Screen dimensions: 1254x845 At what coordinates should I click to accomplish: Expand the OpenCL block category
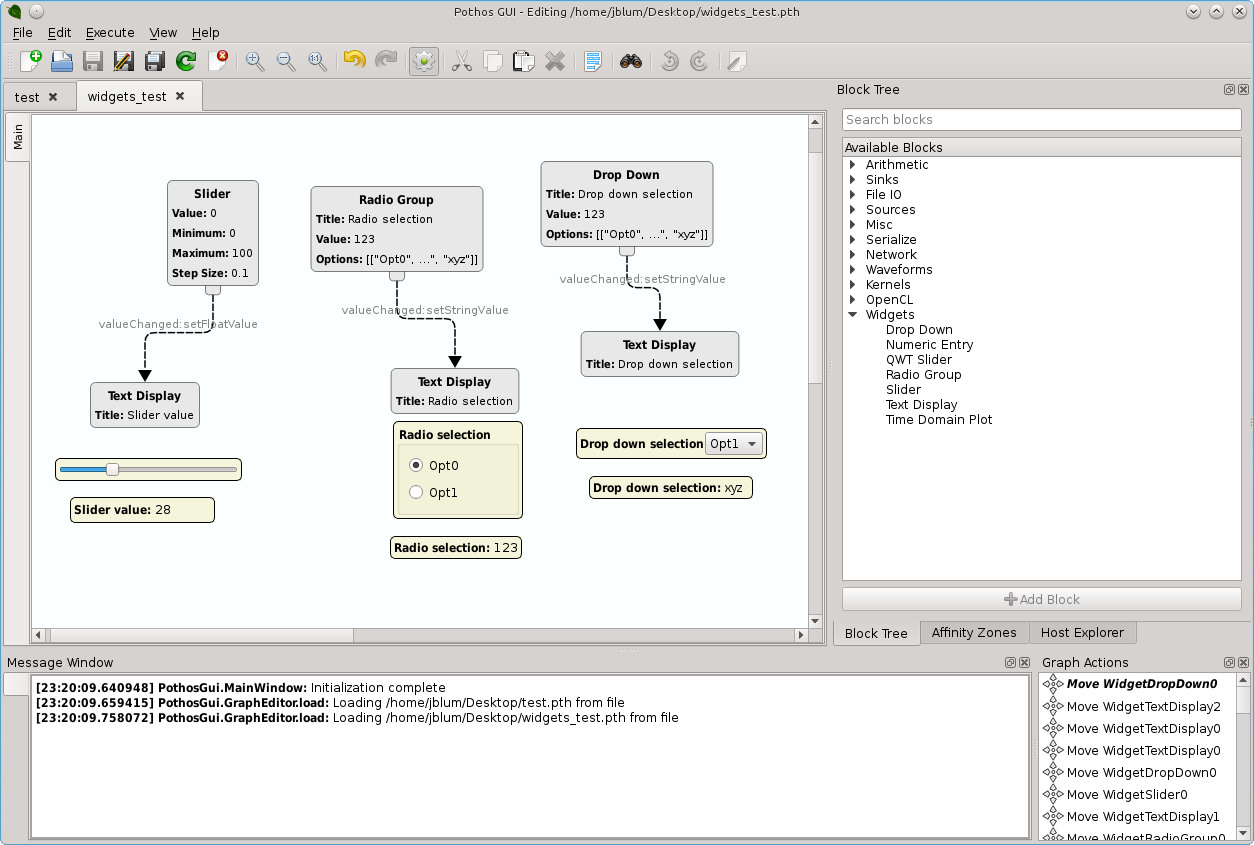point(853,300)
